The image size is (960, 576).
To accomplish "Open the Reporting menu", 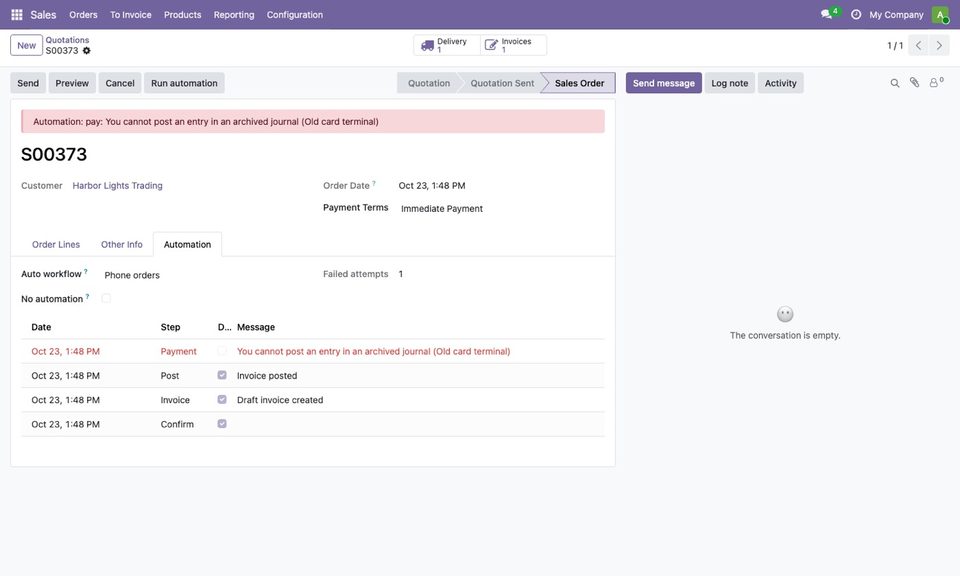I will [234, 15].
